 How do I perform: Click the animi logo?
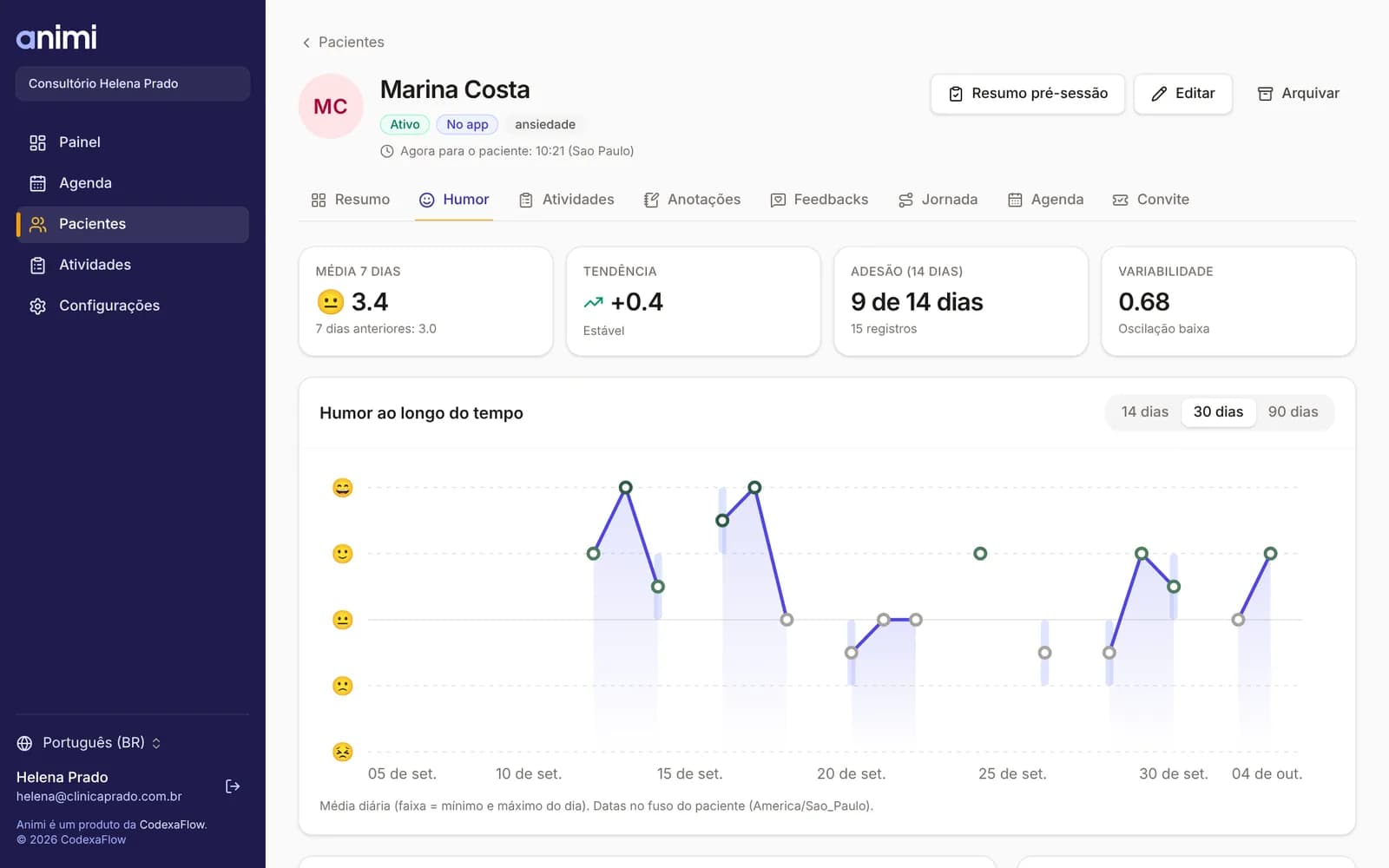56,37
